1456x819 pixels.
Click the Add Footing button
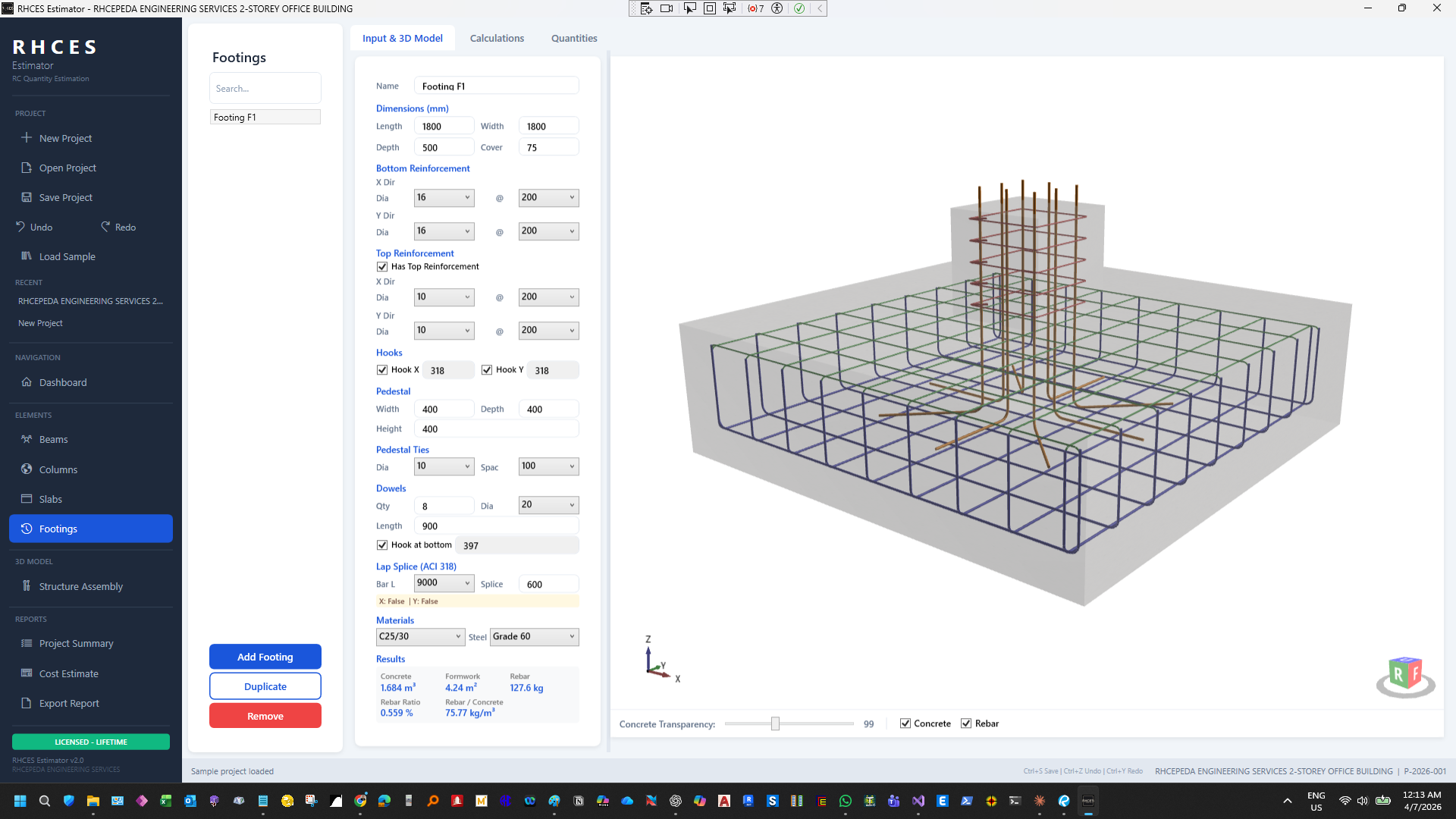click(x=265, y=656)
